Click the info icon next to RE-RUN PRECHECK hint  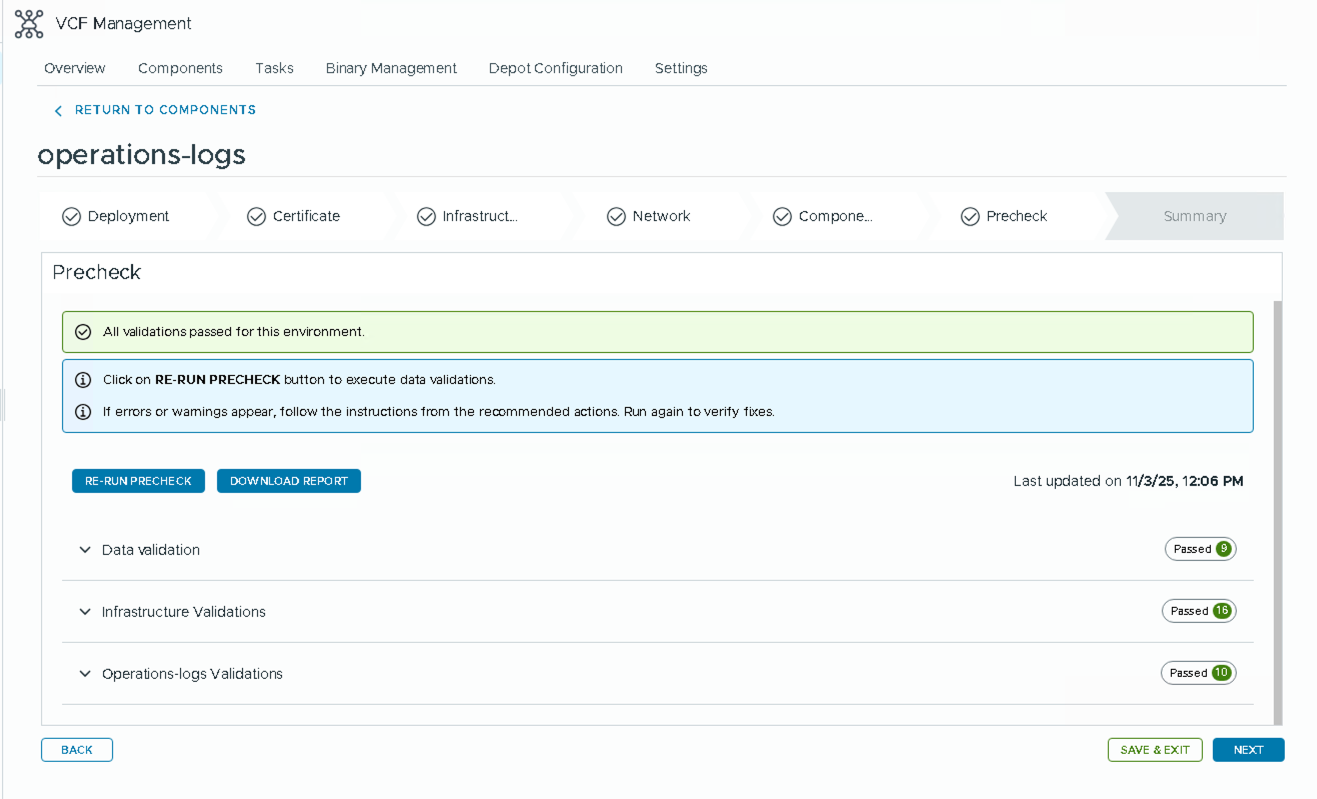(x=84, y=381)
